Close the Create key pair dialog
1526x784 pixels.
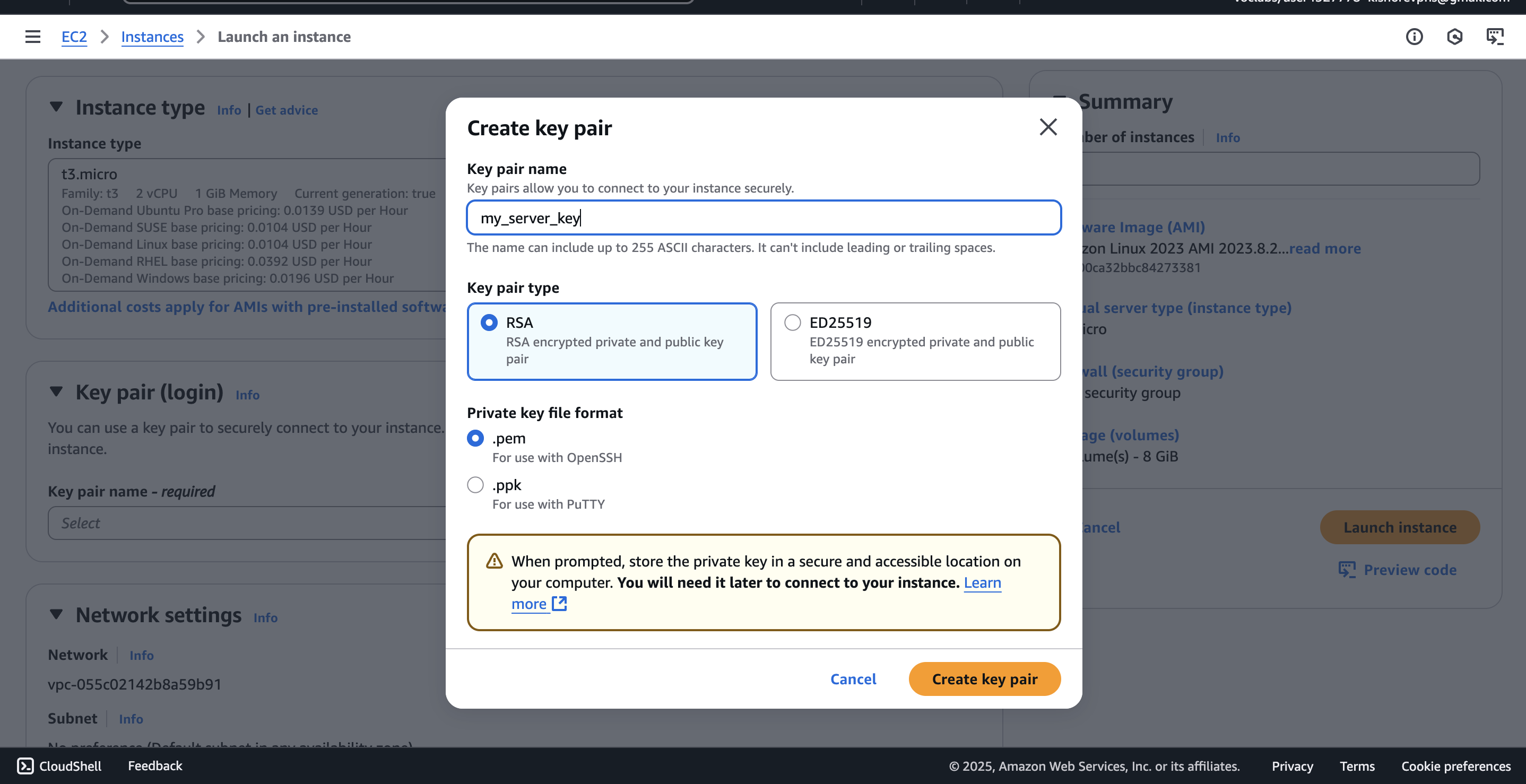[1048, 127]
